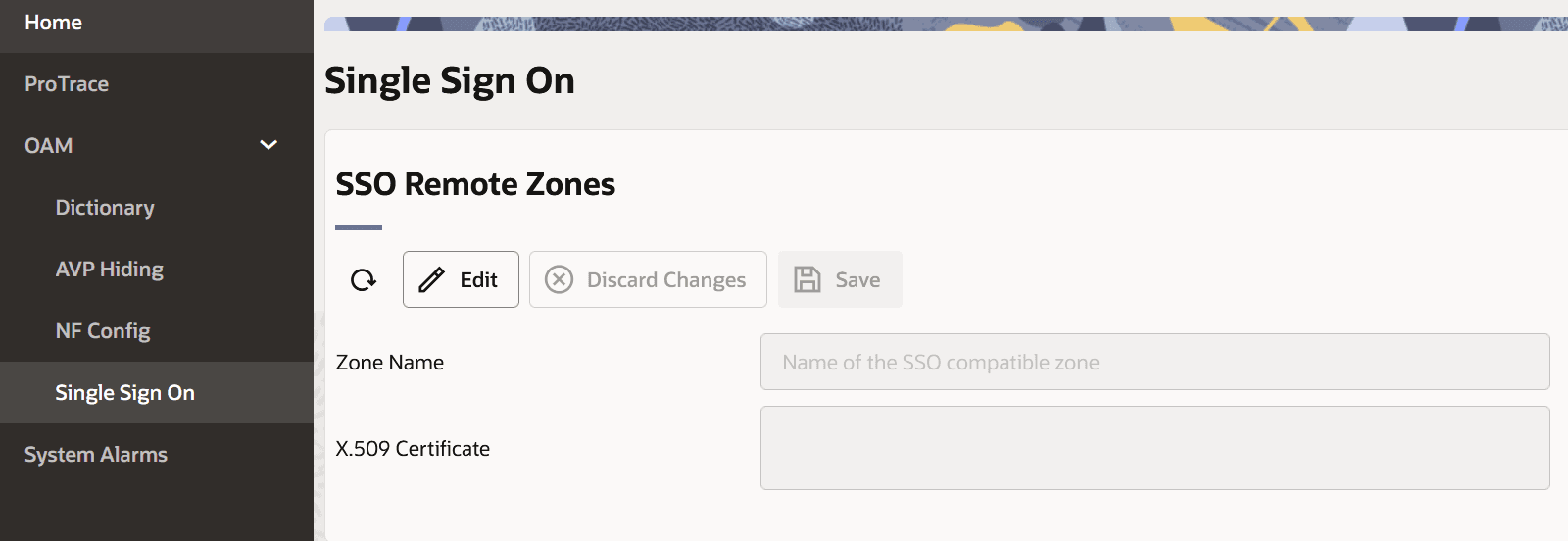Go to Home in the sidebar
The height and width of the screenshot is (541, 1568).
point(54,23)
